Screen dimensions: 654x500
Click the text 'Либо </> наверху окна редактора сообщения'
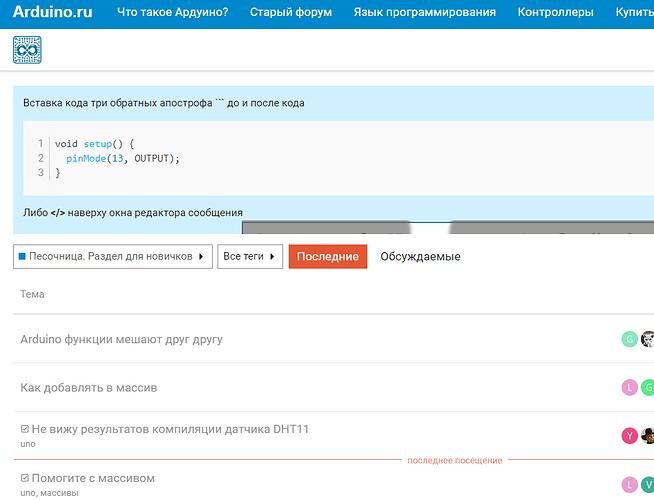(133, 213)
